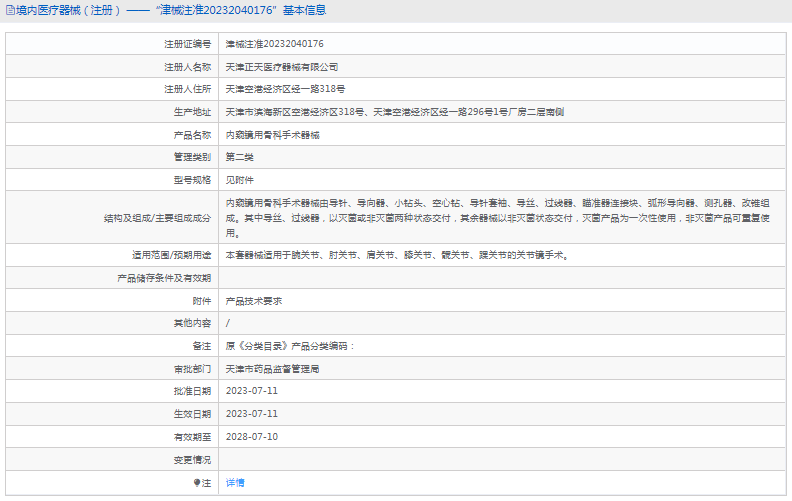Image resolution: width=792 pixels, height=501 pixels.
Task: Click the 产品名称 row label
Action: click(192, 135)
